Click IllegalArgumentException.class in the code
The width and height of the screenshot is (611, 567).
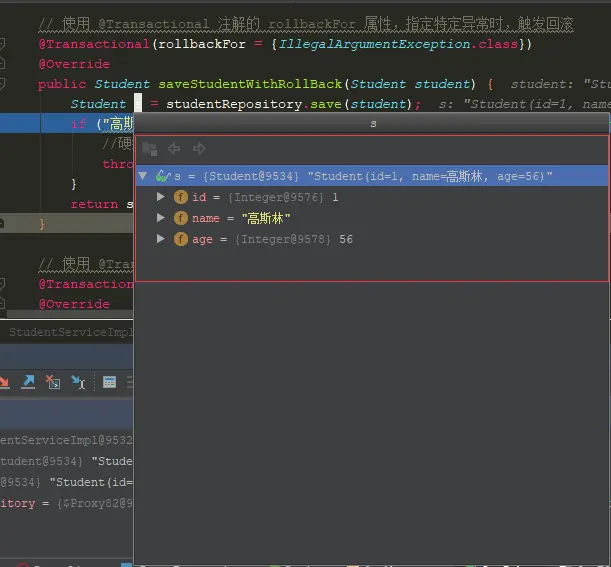coord(398,44)
